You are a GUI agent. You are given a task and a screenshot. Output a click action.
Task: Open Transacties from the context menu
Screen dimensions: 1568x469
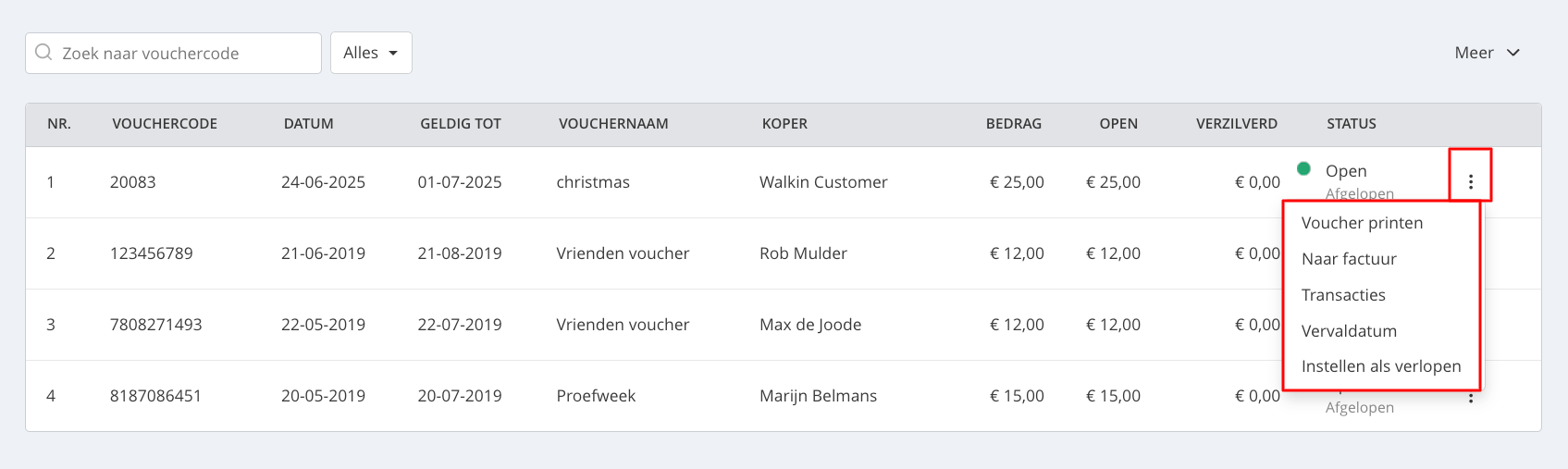(1343, 295)
